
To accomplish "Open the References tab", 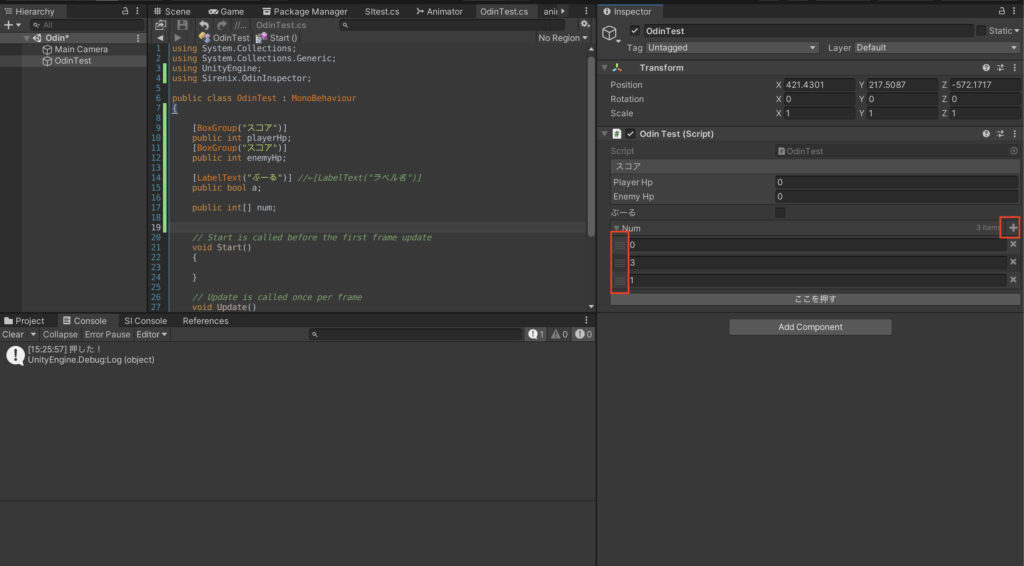I will tap(206, 321).
